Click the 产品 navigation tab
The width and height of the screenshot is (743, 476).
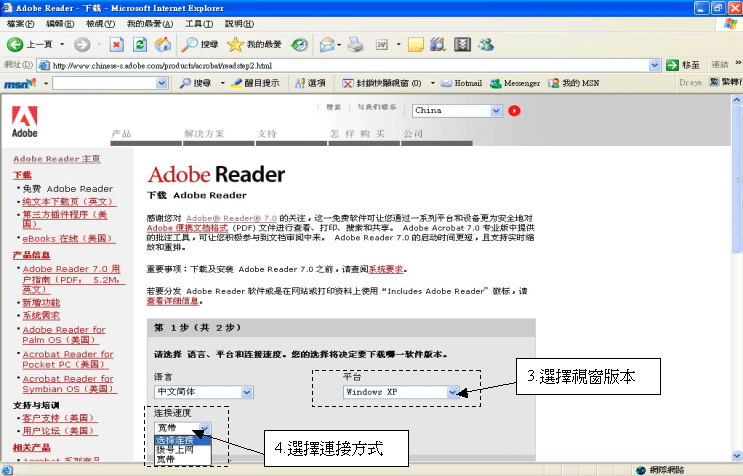coord(122,134)
